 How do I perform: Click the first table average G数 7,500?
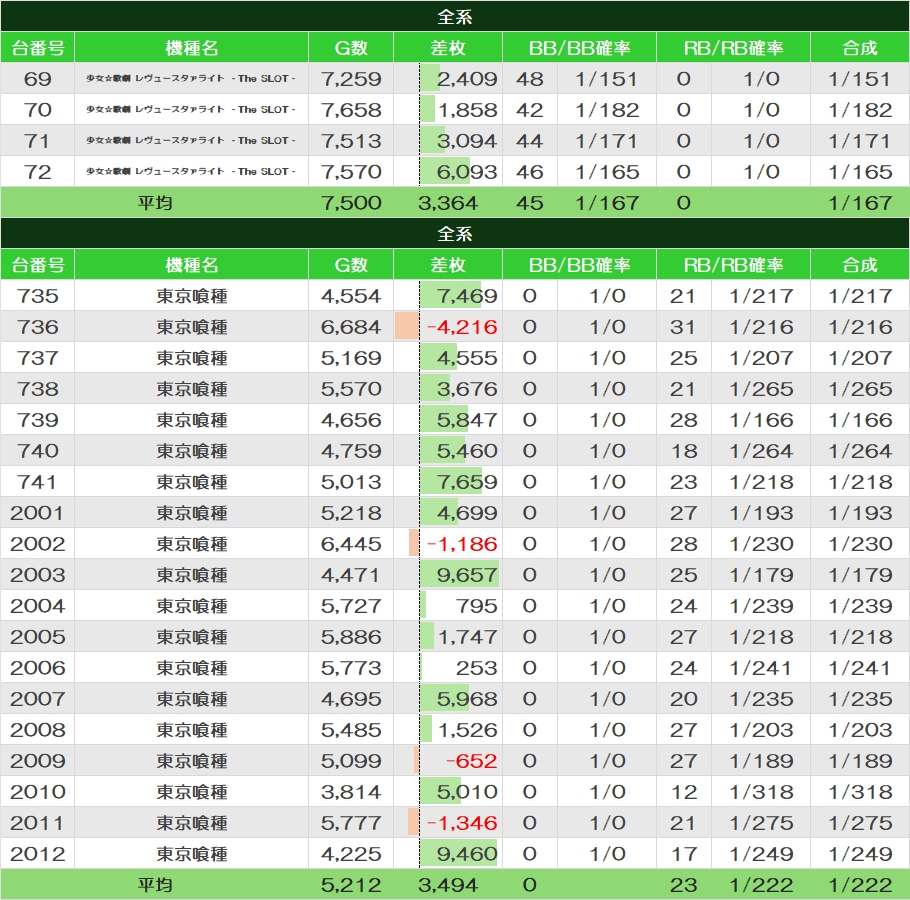pyautogui.click(x=351, y=203)
